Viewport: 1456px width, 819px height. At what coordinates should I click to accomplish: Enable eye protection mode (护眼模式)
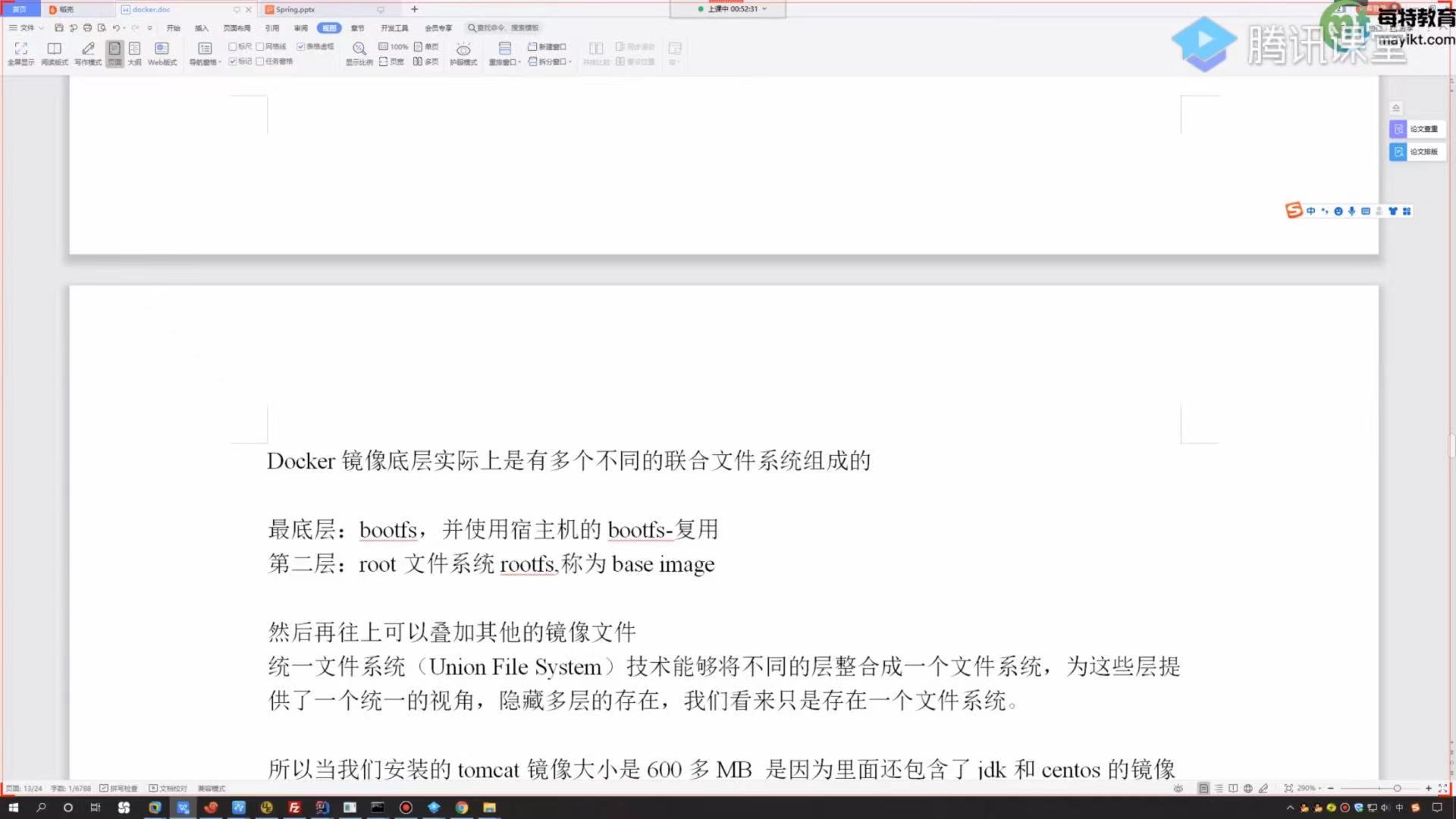[463, 49]
